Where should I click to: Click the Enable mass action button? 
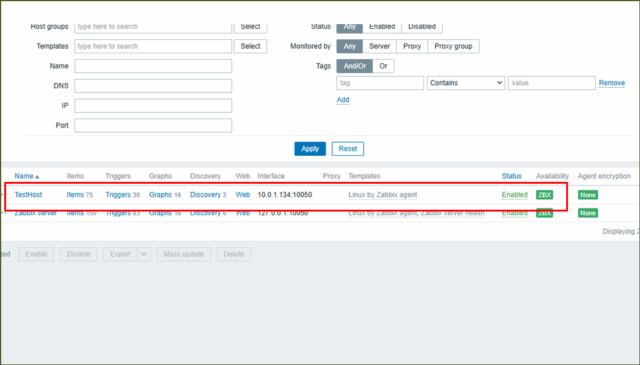click(36, 254)
